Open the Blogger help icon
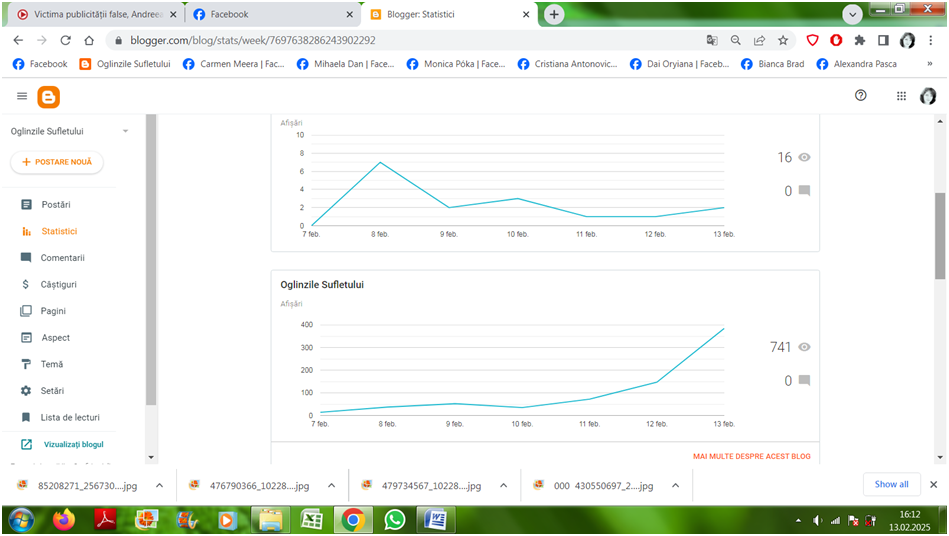 (x=861, y=95)
